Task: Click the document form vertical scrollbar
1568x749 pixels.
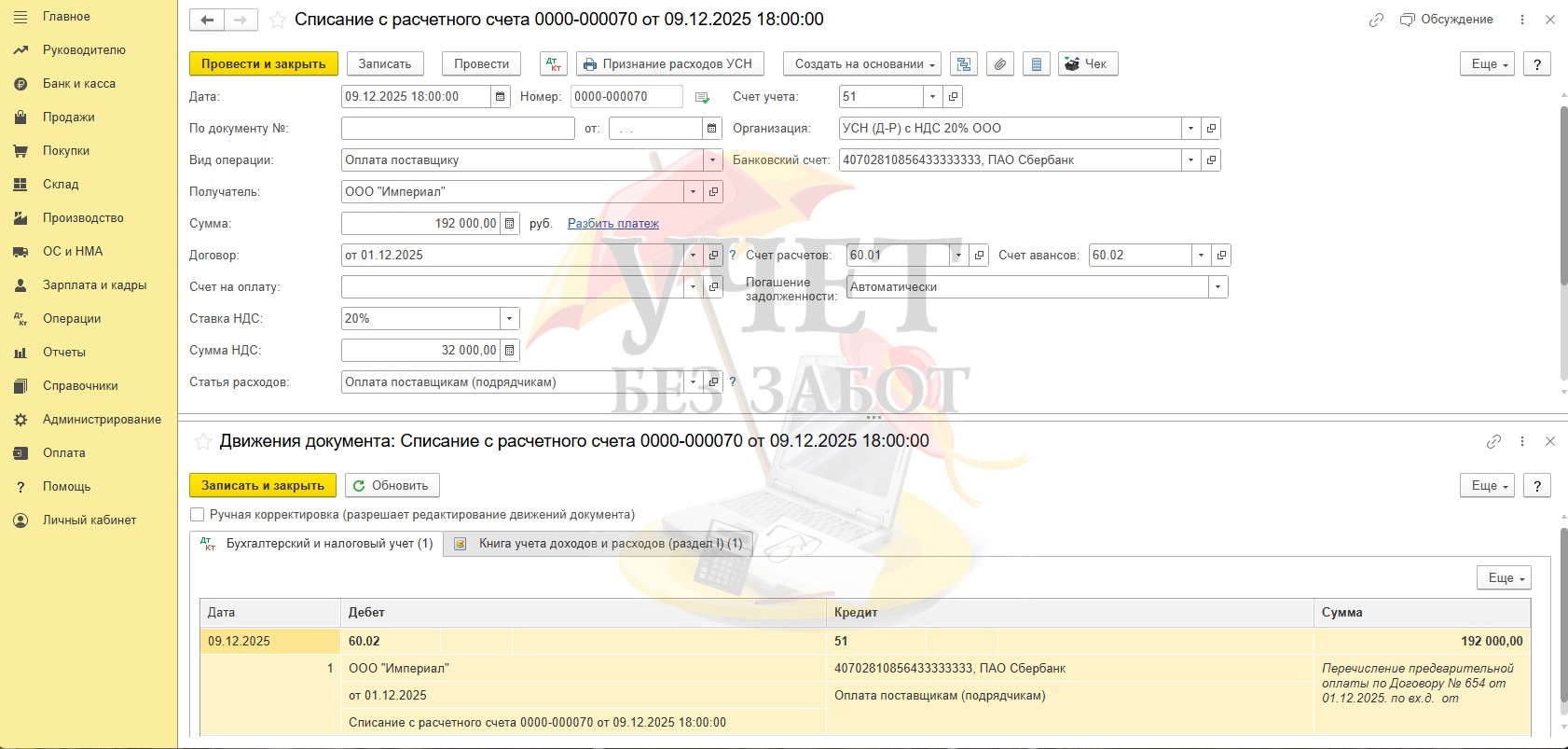Action: [1563, 196]
